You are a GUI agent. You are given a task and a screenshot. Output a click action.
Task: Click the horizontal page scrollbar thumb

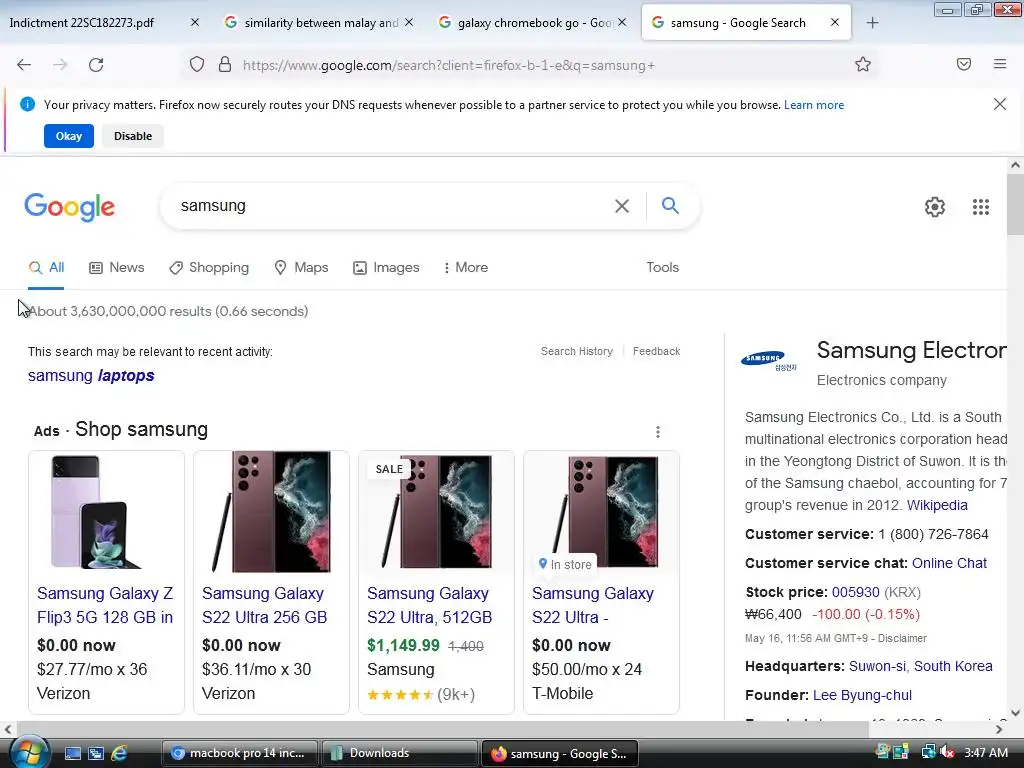[442, 728]
